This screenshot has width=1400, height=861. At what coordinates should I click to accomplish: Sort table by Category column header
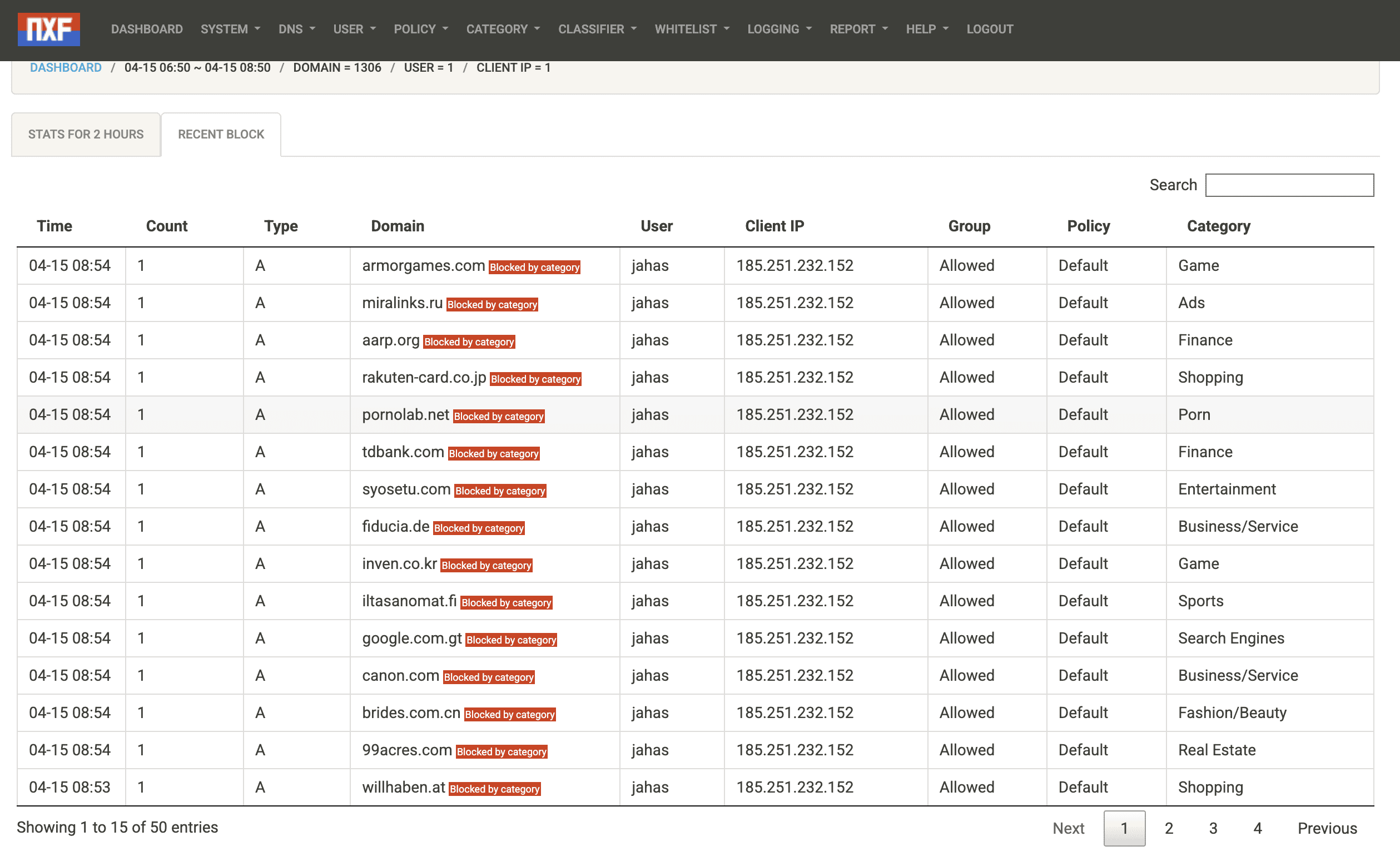click(1218, 226)
